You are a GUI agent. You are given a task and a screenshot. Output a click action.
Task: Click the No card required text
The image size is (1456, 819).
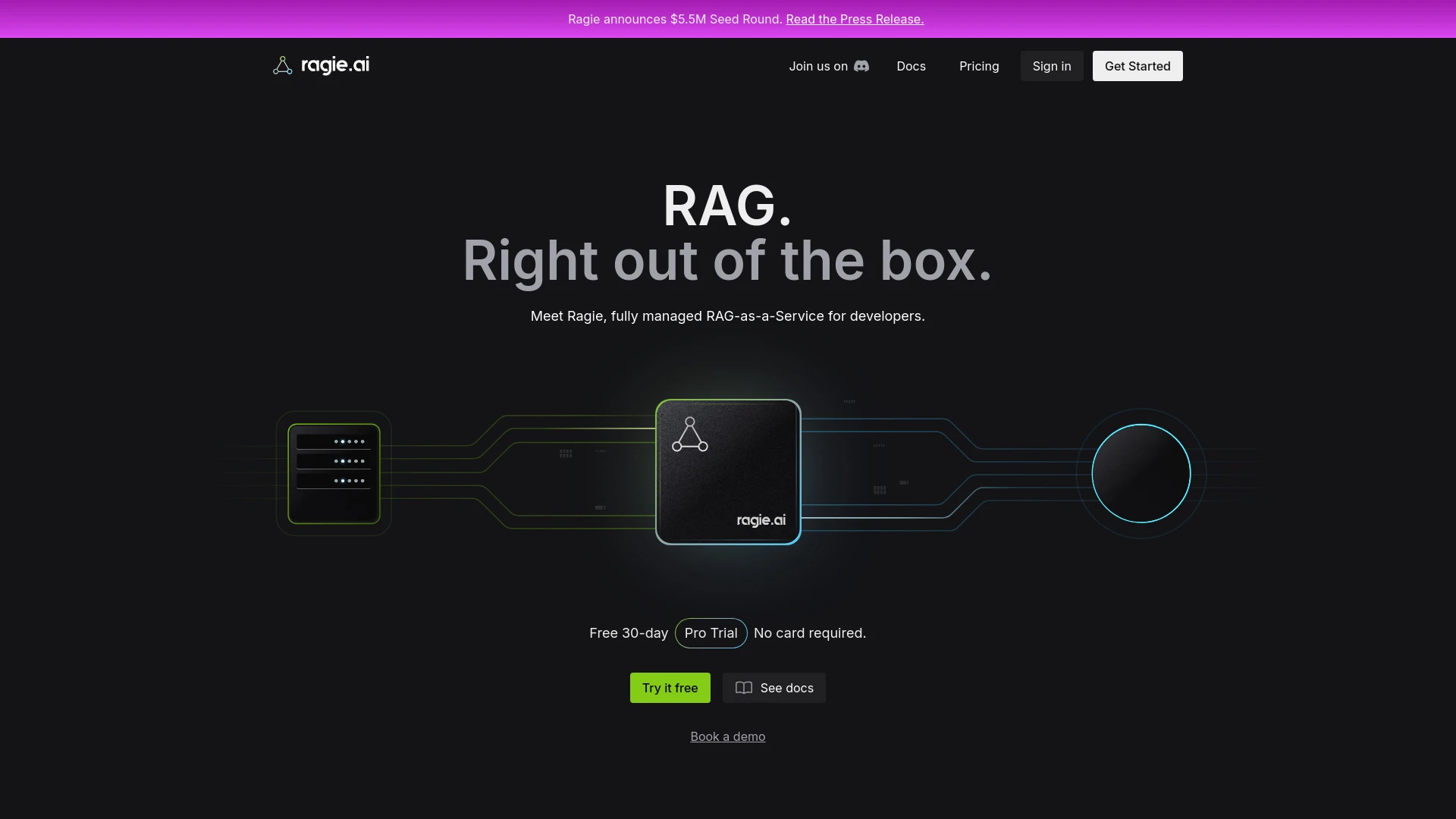click(810, 633)
